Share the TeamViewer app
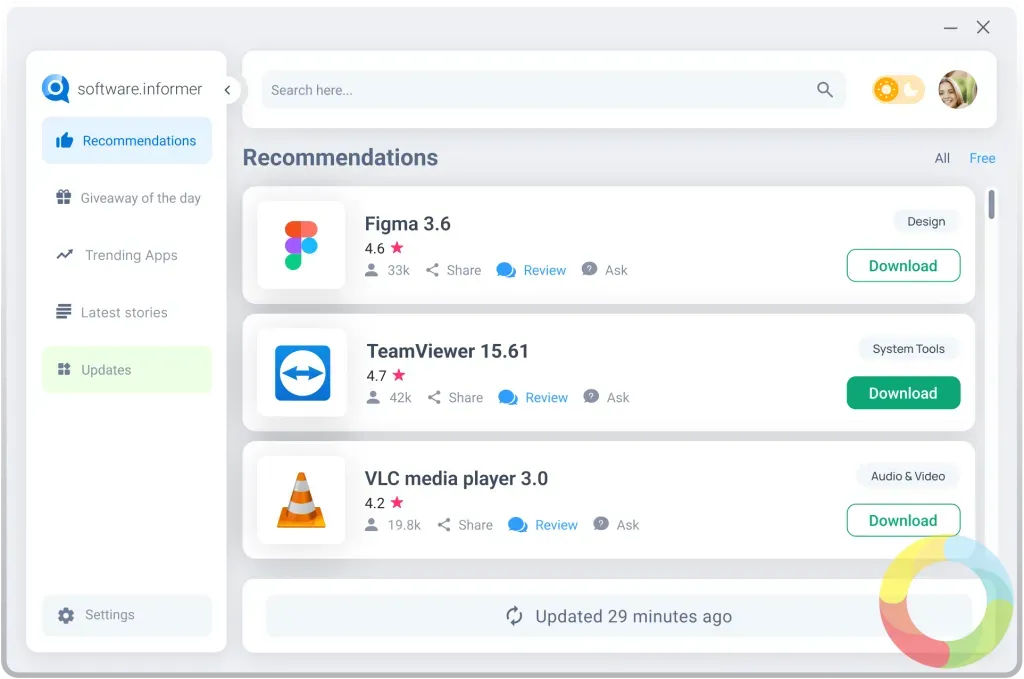This screenshot has width=1024, height=679. tap(456, 398)
